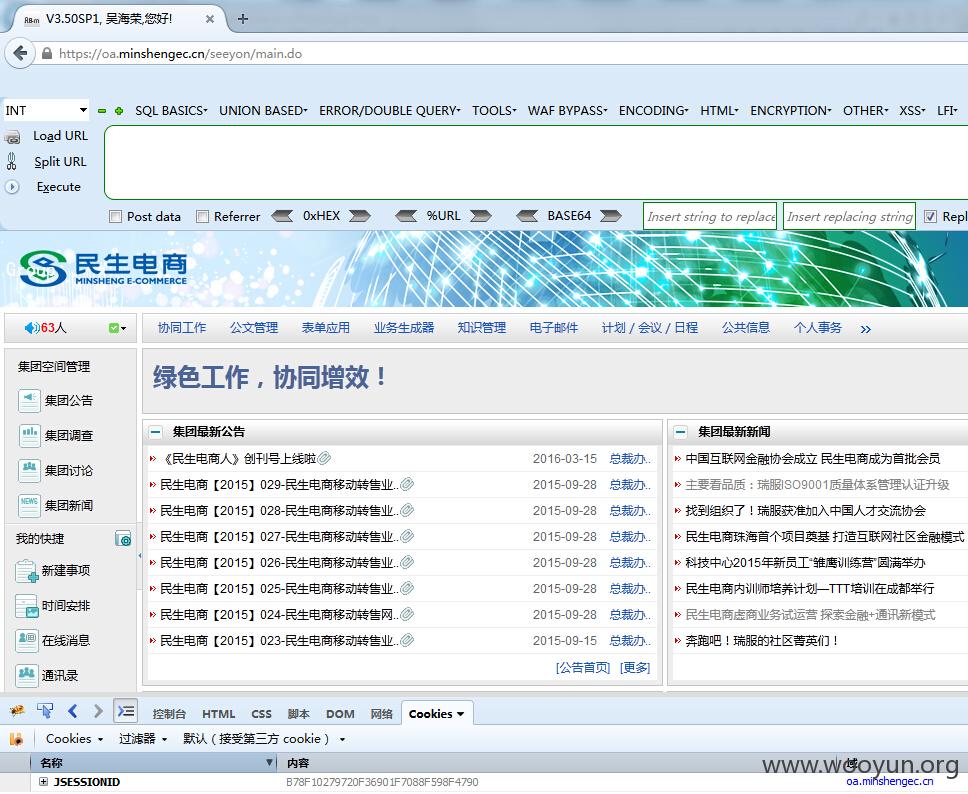The image size is (968, 794).
Task: Open the 过滤器 dropdown
Action: (x=143, y=739)
